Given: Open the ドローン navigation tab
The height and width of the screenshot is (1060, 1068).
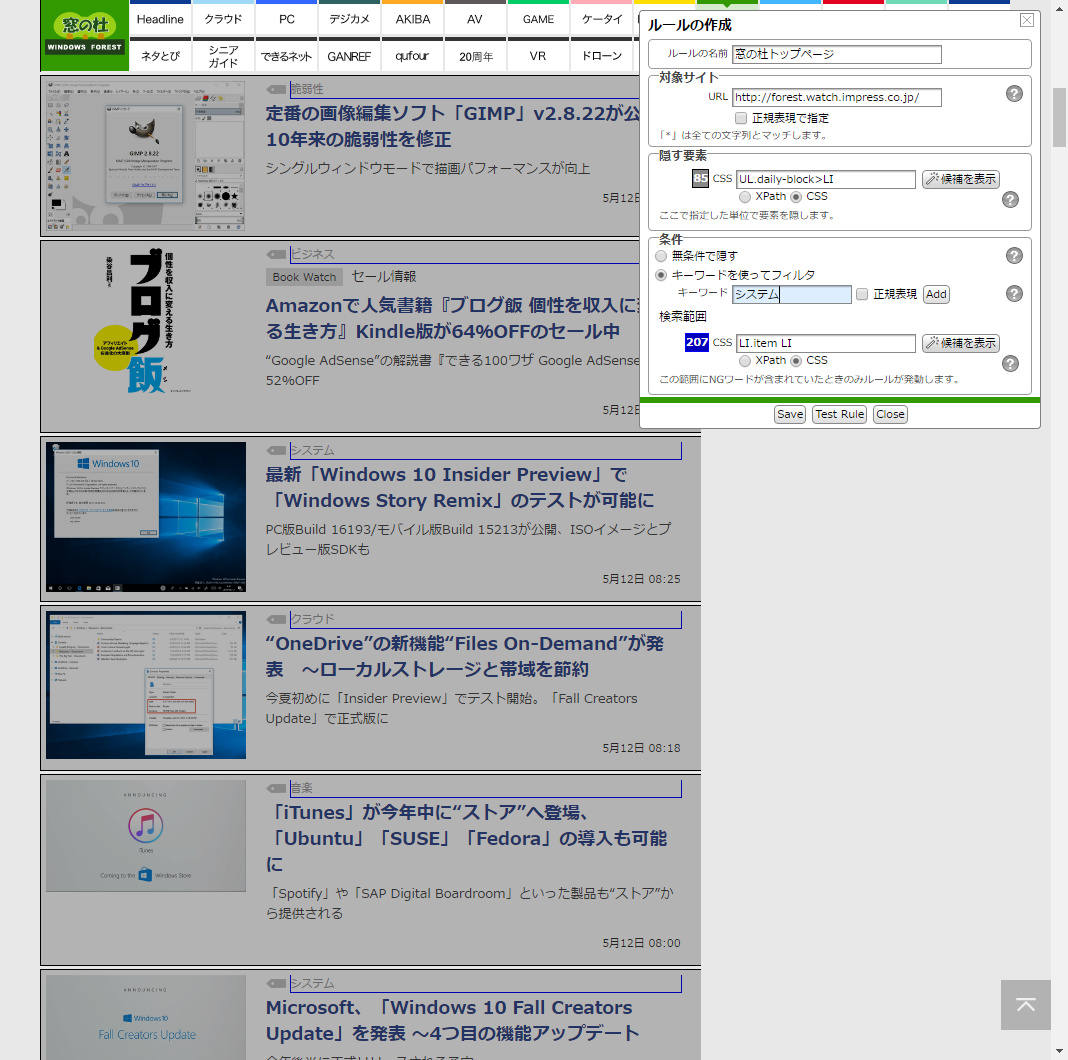Looking at the screenshot, I should [601, 56].
